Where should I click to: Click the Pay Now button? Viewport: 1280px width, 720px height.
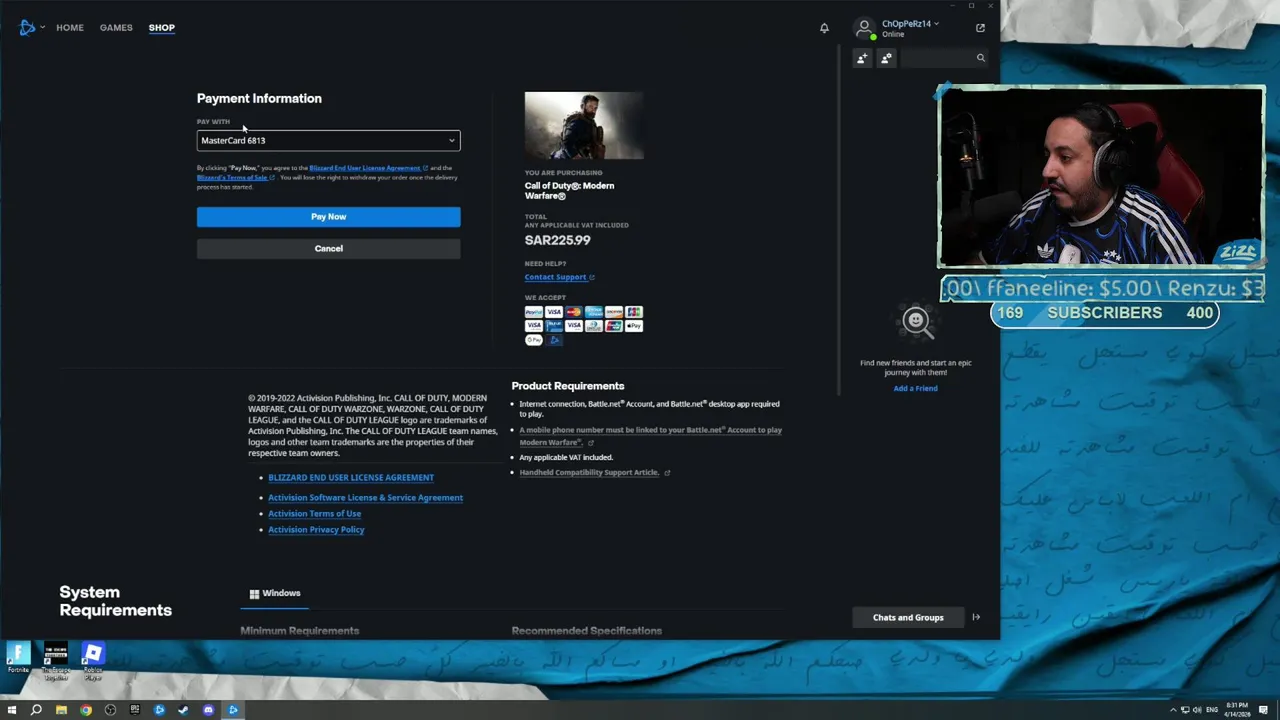328,216
